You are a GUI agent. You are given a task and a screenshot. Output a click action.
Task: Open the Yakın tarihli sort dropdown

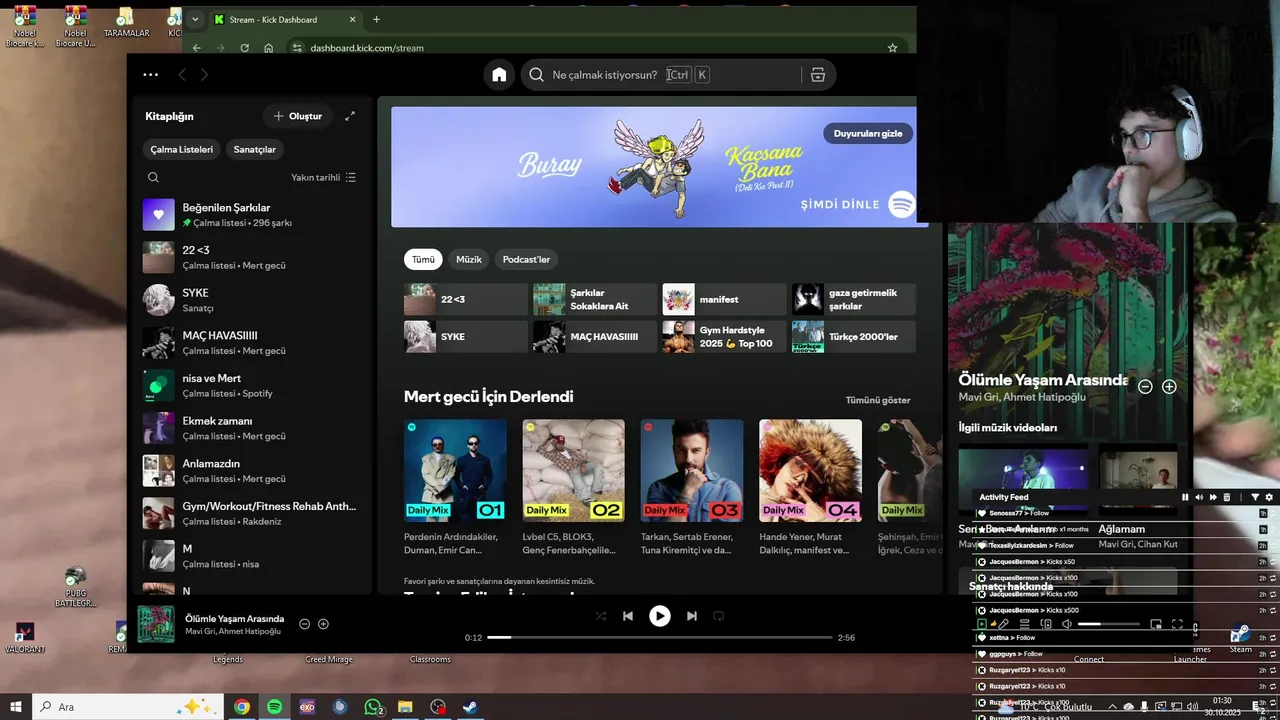[323, 177]
